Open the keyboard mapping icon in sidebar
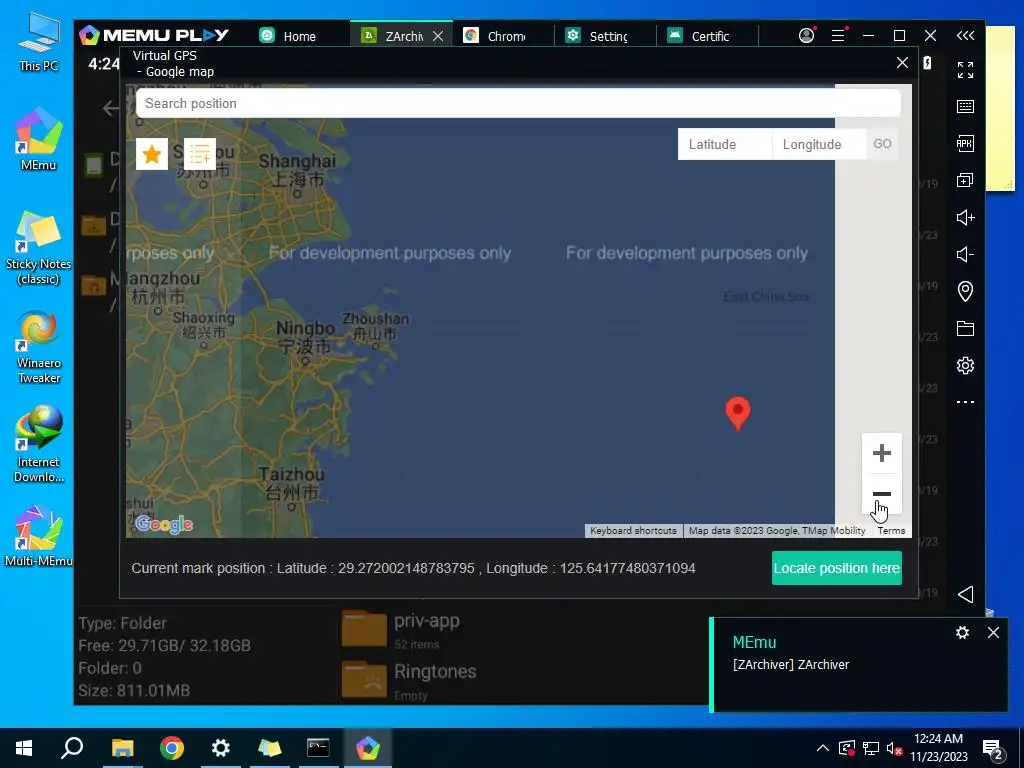Screen dimensions: 1024x768 [965, 106]
